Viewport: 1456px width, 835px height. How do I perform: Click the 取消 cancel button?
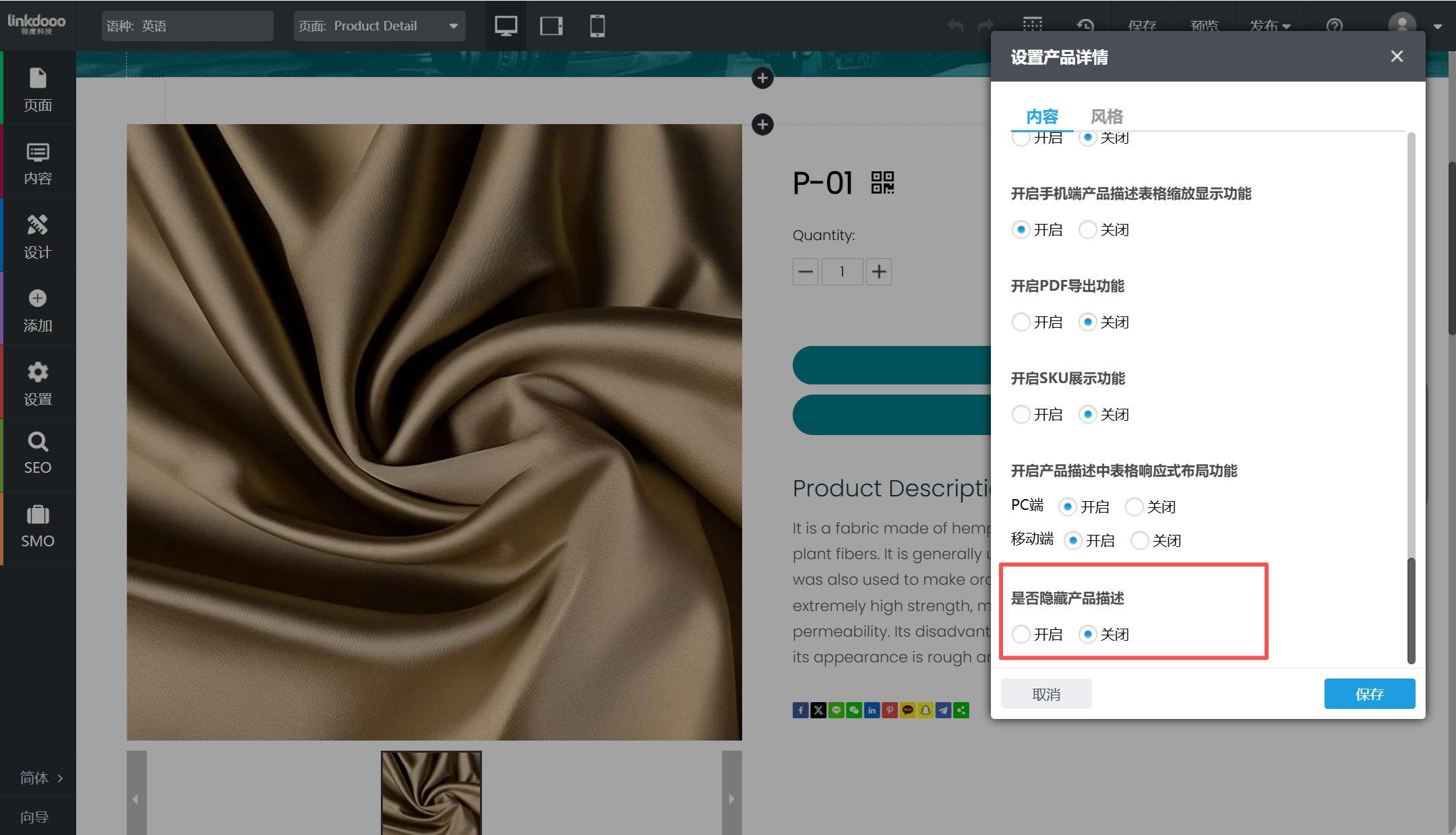pyautogui.click(x=1046, y=694)
